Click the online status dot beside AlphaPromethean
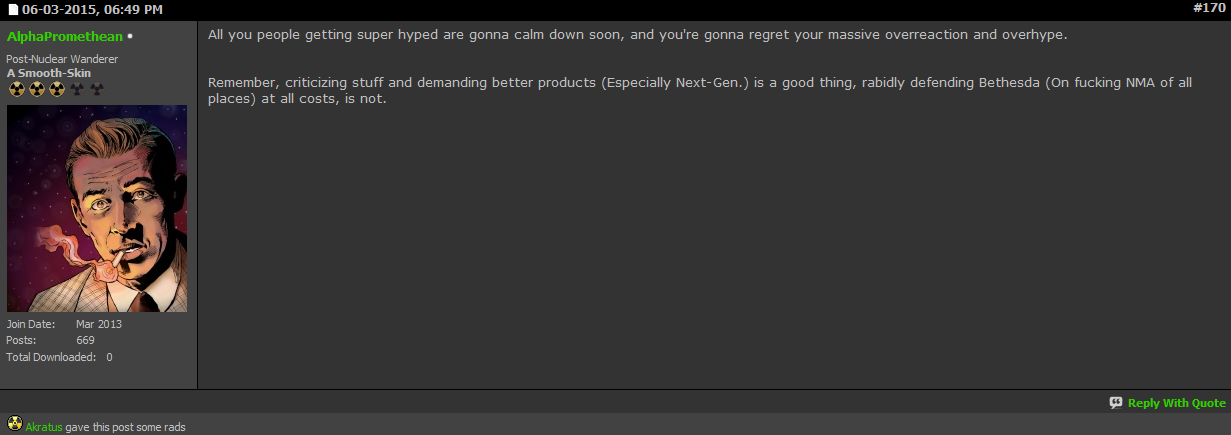This screenshot has width=1231, height=435. (130, 37)
